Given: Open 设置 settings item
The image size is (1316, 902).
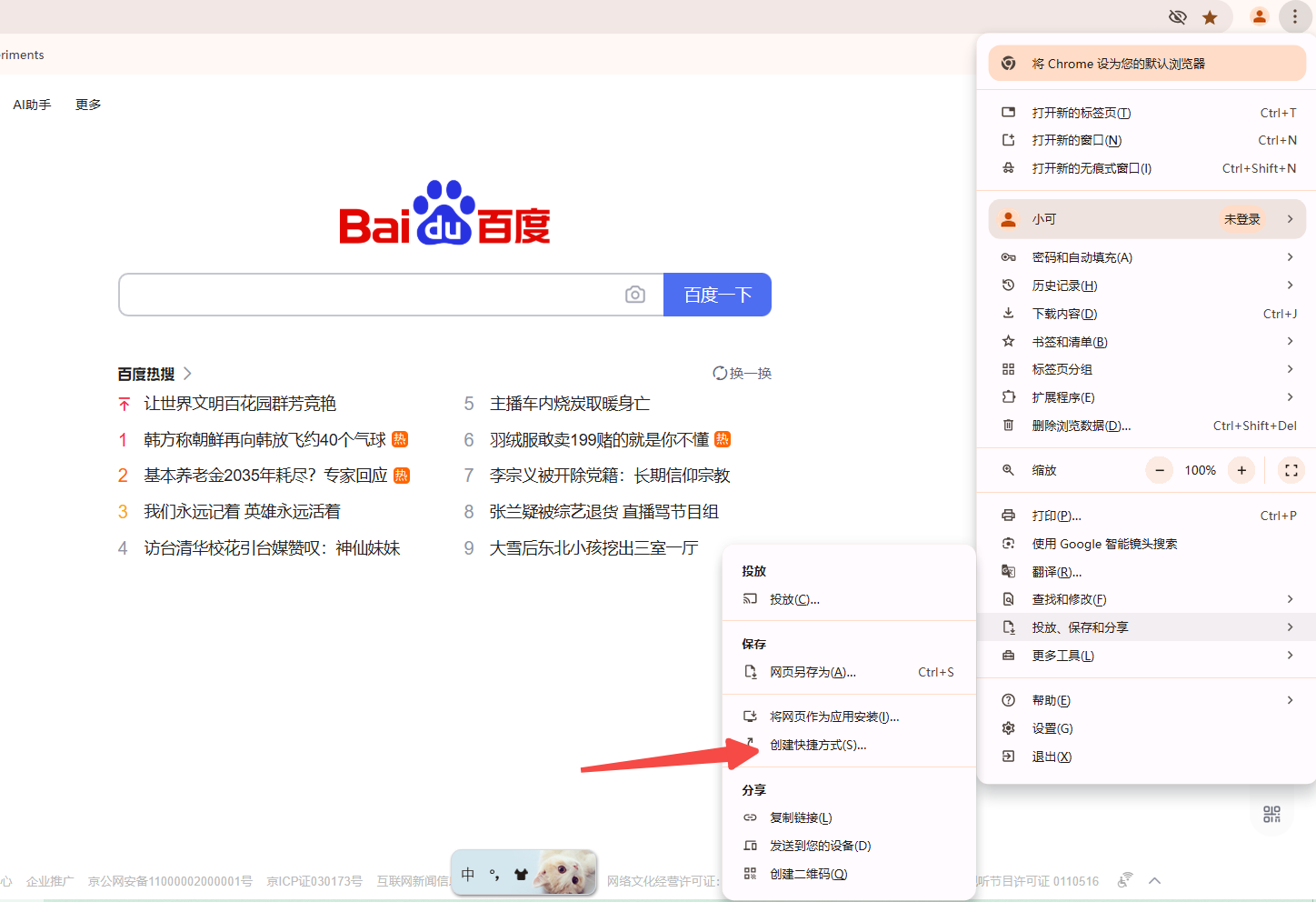Looking at the screenshot, I should (x=1147, y=728).
